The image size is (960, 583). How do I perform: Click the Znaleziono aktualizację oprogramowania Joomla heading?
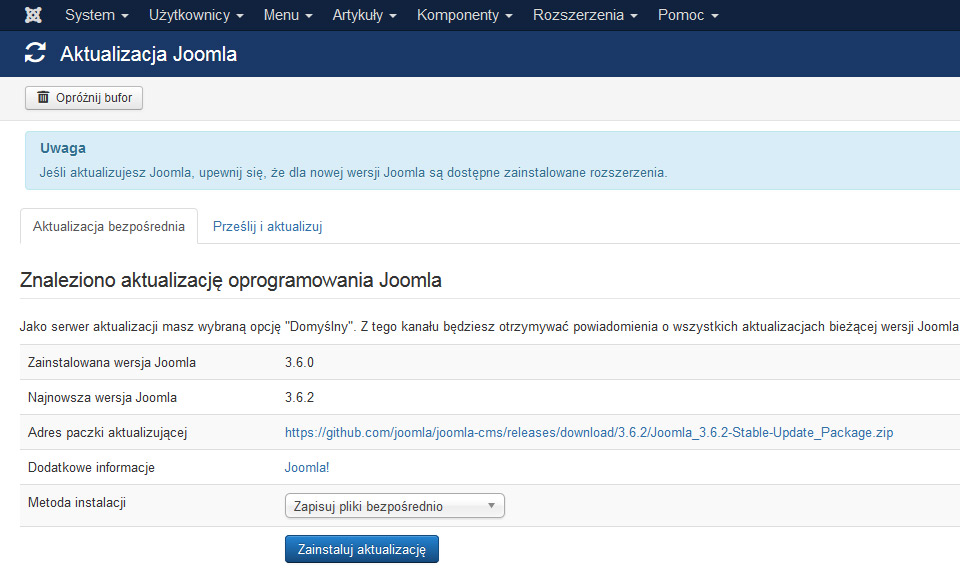click(x=231, y=280)
